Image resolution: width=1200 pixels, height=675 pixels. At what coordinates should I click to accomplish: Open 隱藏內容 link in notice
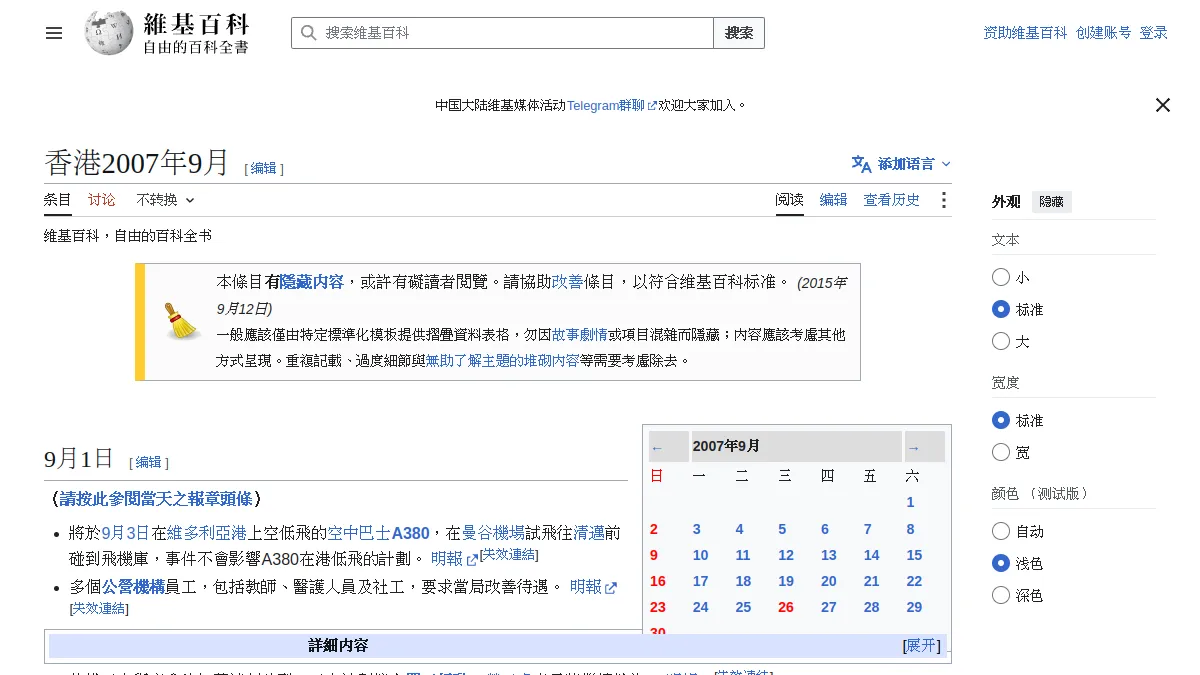pyautogui.click(x=312, y=282)
